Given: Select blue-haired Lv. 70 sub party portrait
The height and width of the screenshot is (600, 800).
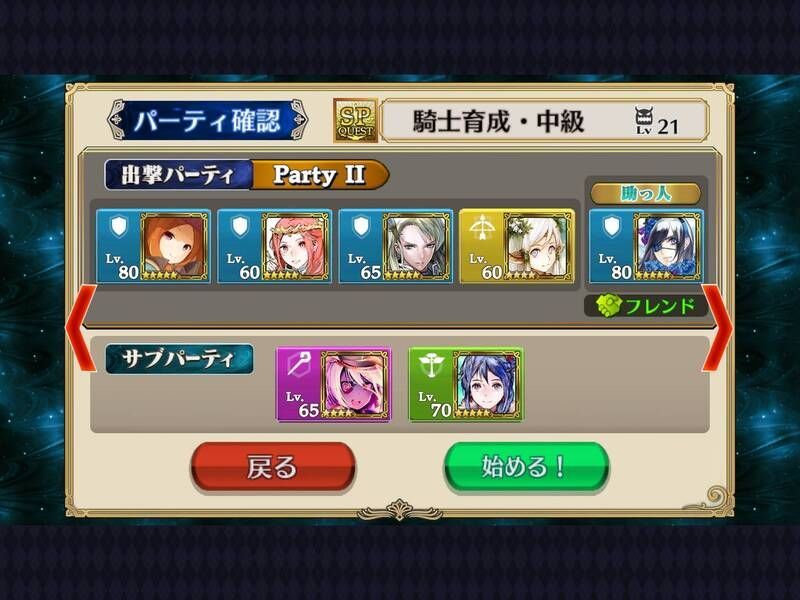Looking at the screenshot, I should pyautogui.click(x=487, y=385).
